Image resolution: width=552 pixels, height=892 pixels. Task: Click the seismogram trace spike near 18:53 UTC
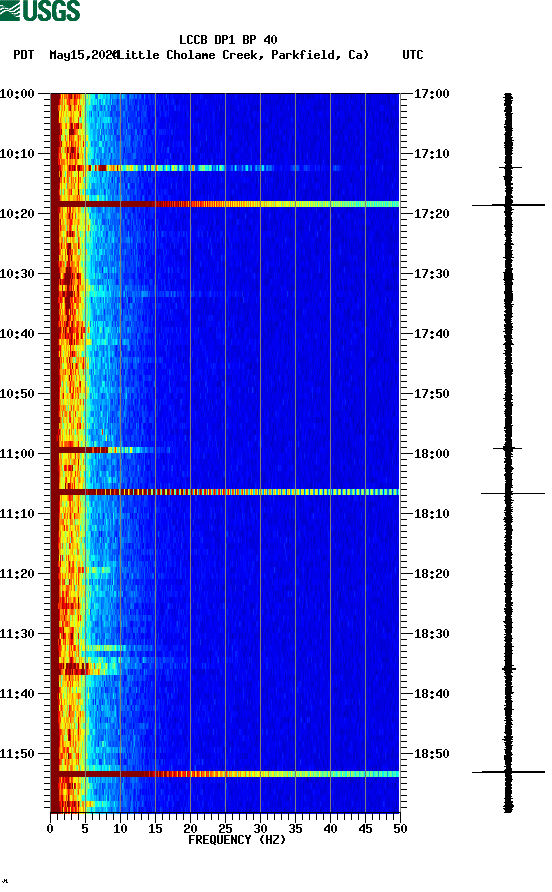[508, 772]
